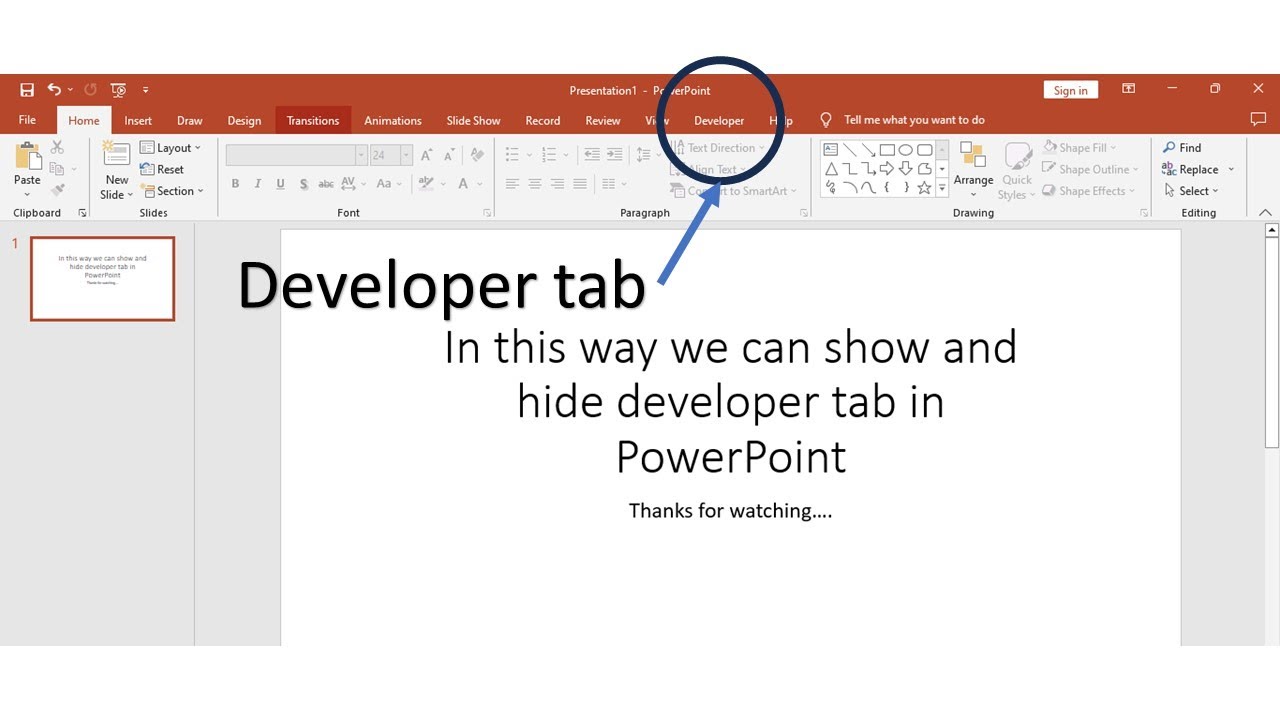Clear all formatting eraser icon
This screenshot has width=1280, height=720.
pyautogui.click(x=477, y=155)
